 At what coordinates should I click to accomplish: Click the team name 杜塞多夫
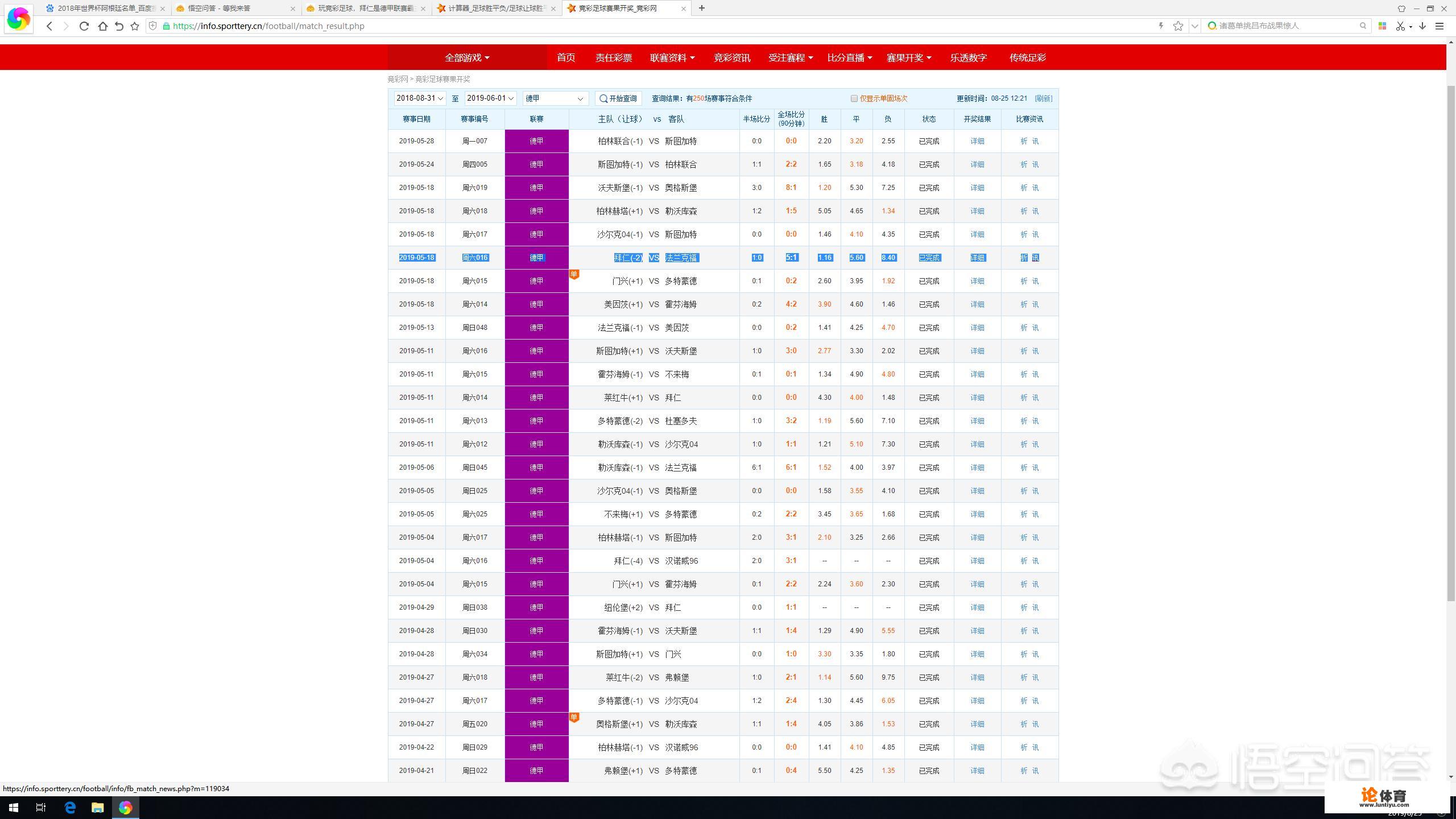click(681, 421)
